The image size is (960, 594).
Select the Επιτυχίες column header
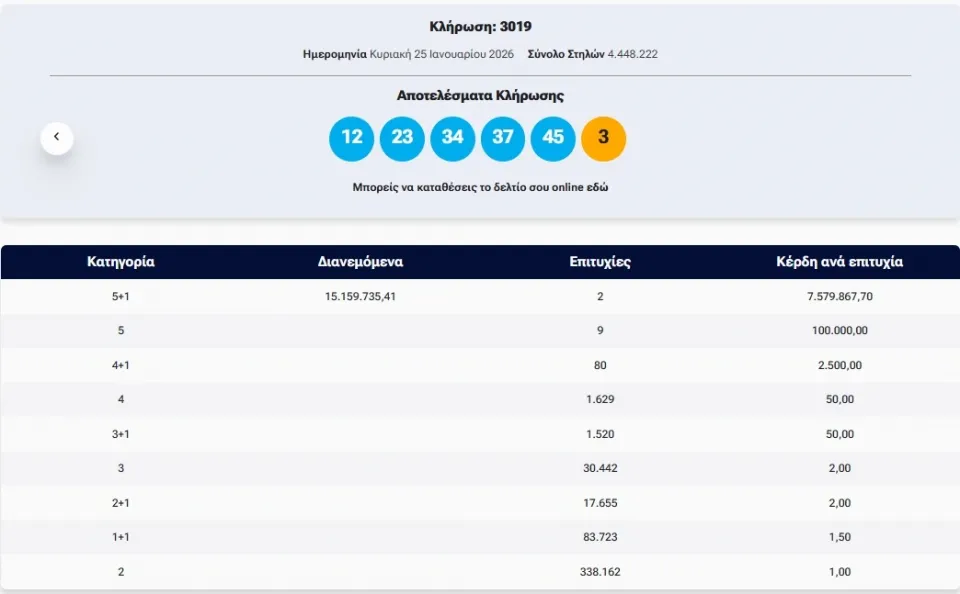(600, 262)
